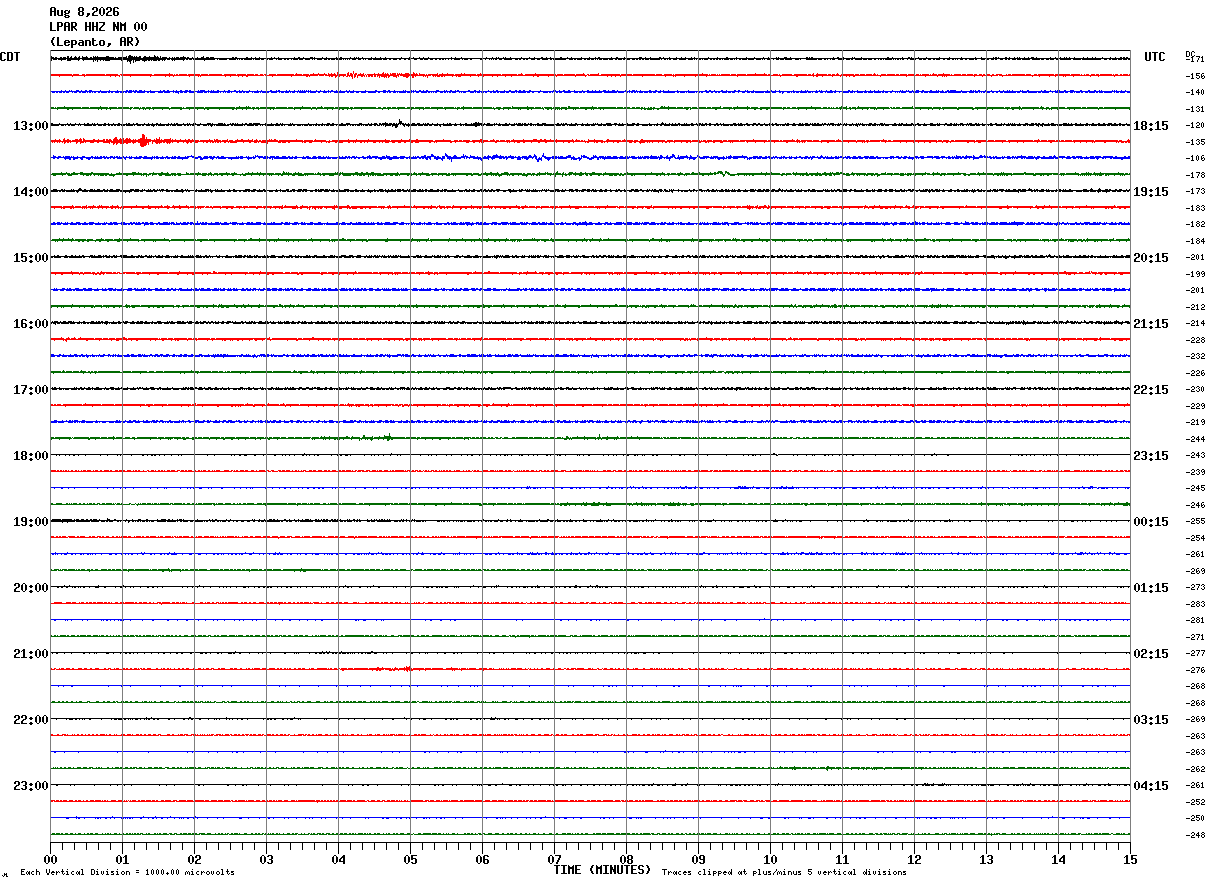This screenshot has height=886, width=1210.
Task: Click the '(Lepanto, AR)' location label
Action: (95, 42)
